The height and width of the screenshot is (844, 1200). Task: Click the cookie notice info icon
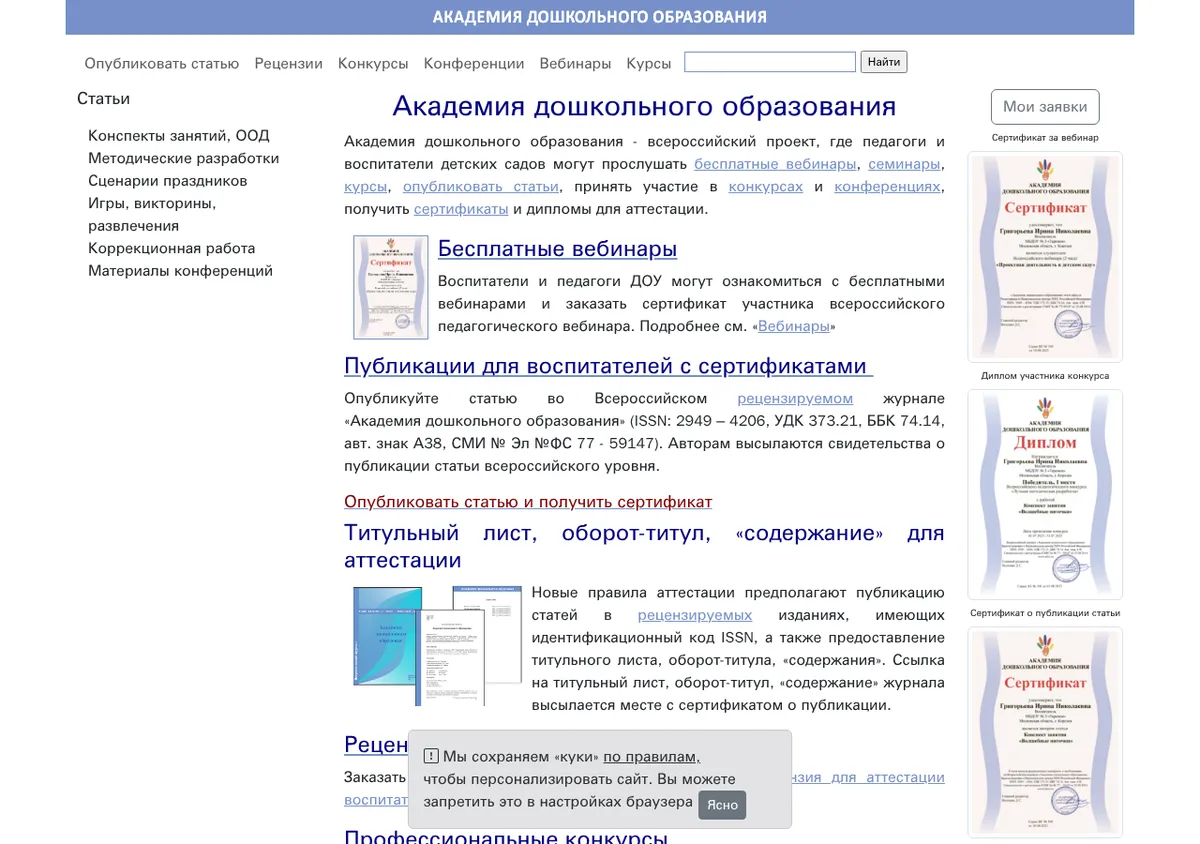pos(431,756)
